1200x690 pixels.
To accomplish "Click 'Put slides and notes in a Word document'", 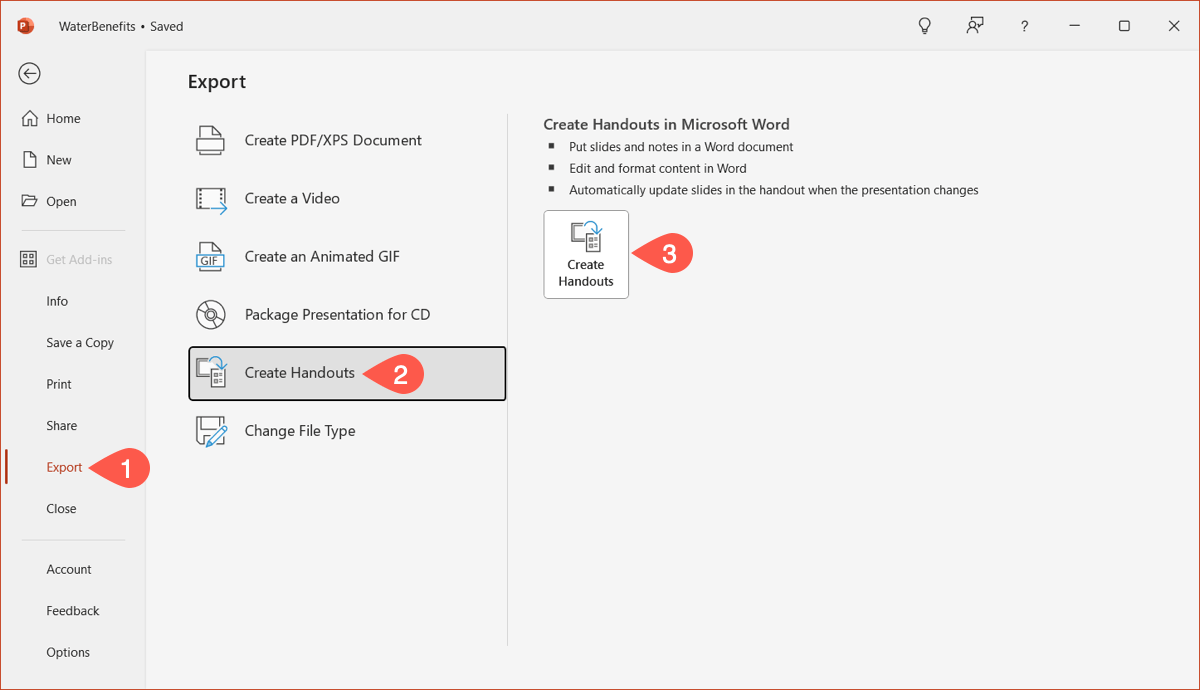I will tap(681, 147).
